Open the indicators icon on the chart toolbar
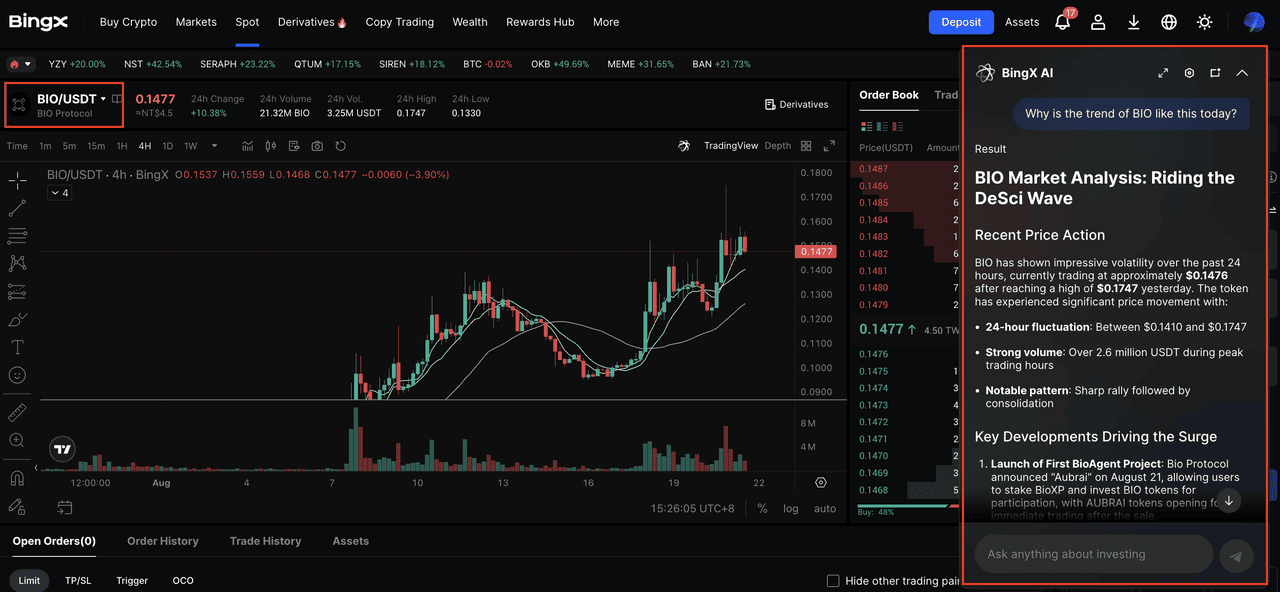This screenshot has height=592, width=1280. [x=247, y=145]
